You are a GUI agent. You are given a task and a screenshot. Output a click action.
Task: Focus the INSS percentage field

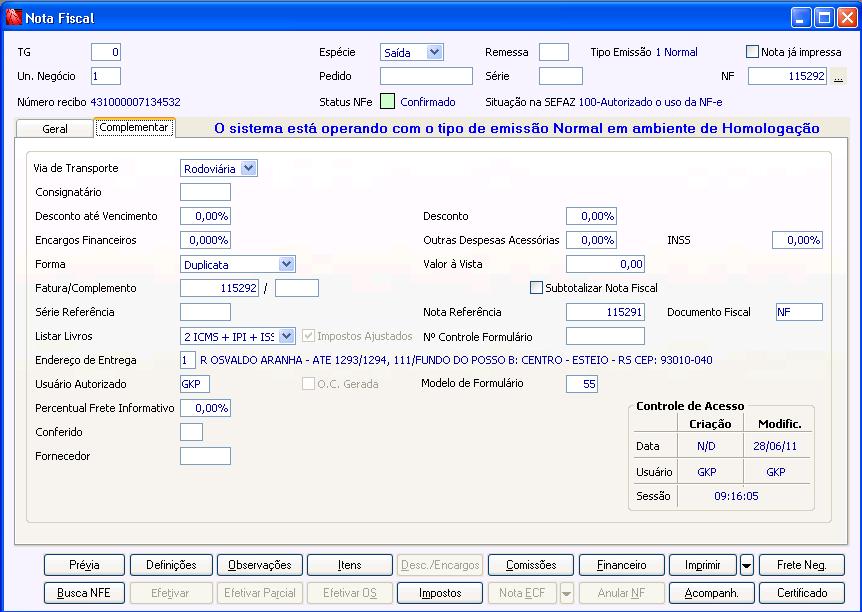tap(797, 240)
